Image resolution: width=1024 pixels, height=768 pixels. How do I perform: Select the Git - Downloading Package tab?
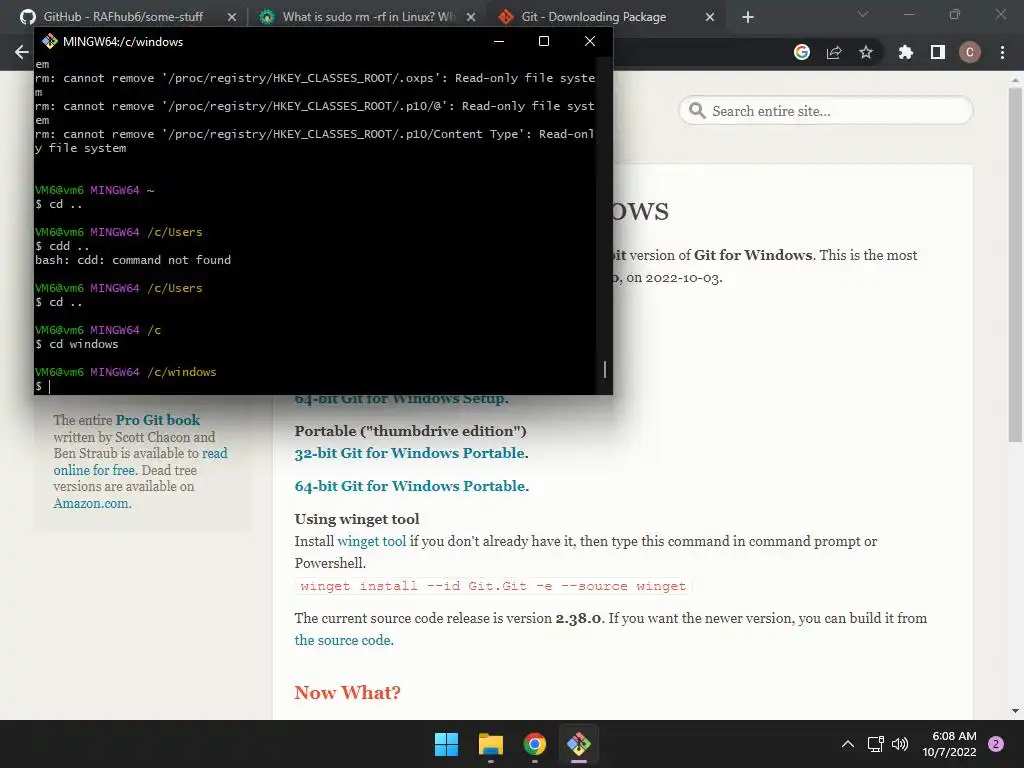click(594, 17)
